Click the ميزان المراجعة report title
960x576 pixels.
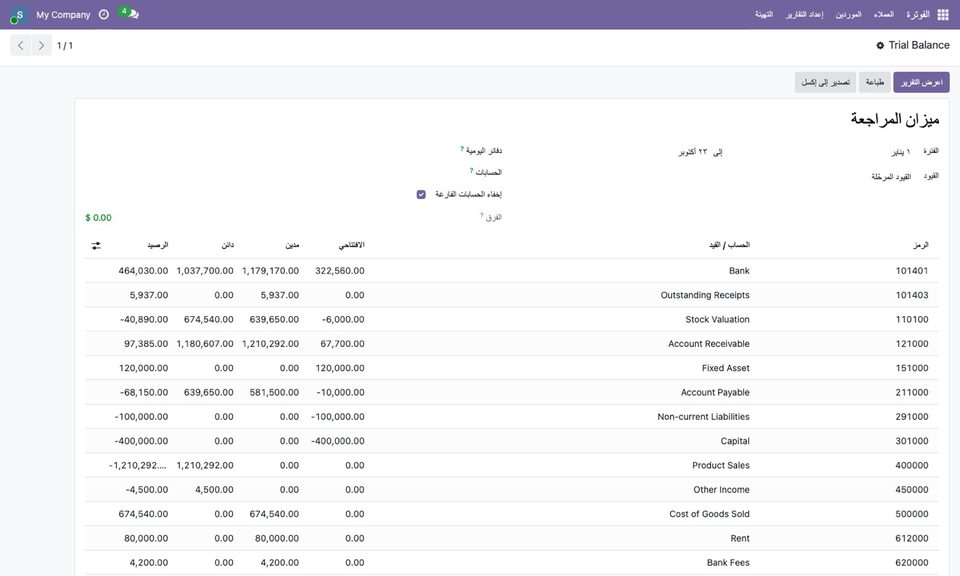click(x=894, y=119)
